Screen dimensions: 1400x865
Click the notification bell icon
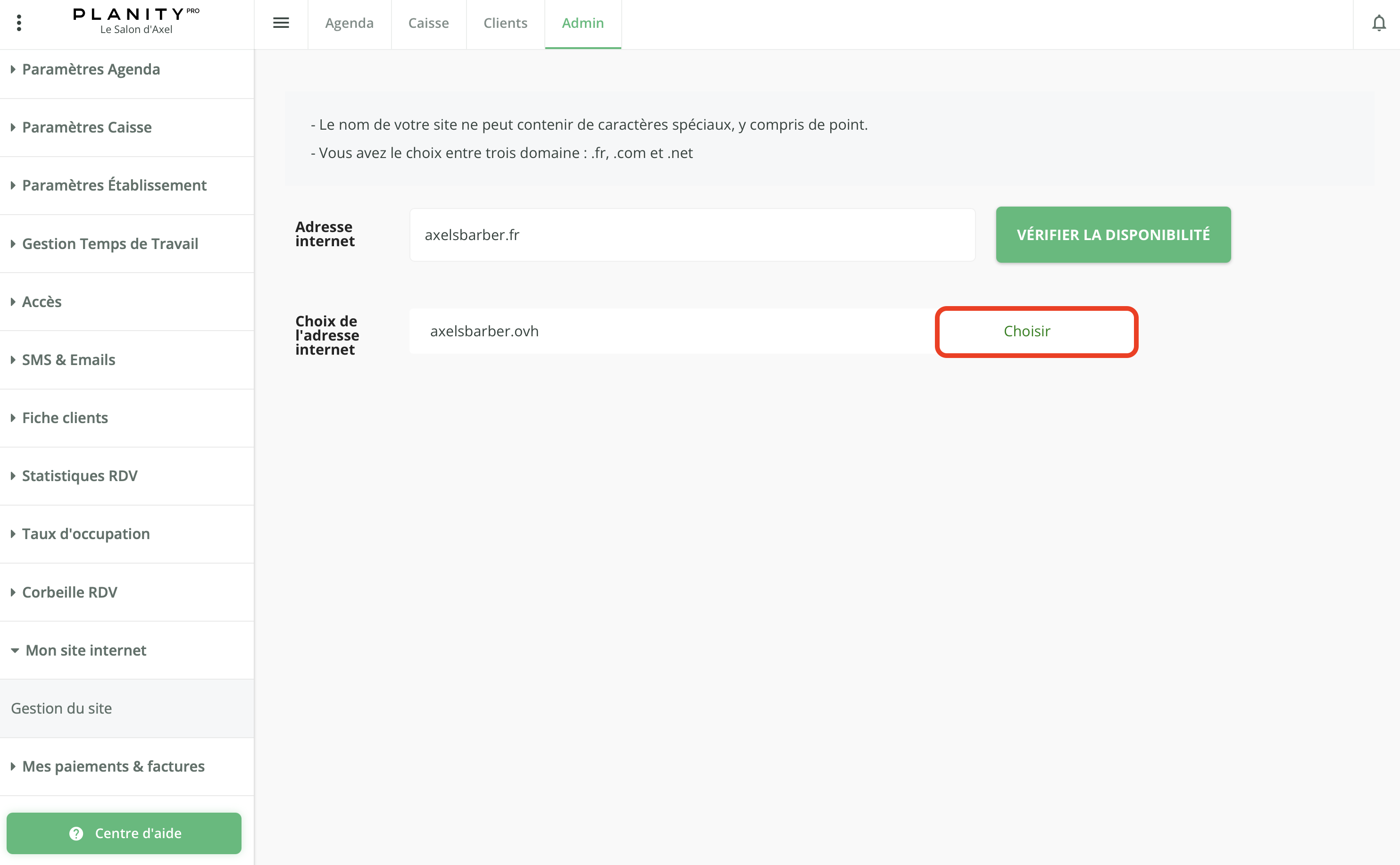click(1379, 24)
